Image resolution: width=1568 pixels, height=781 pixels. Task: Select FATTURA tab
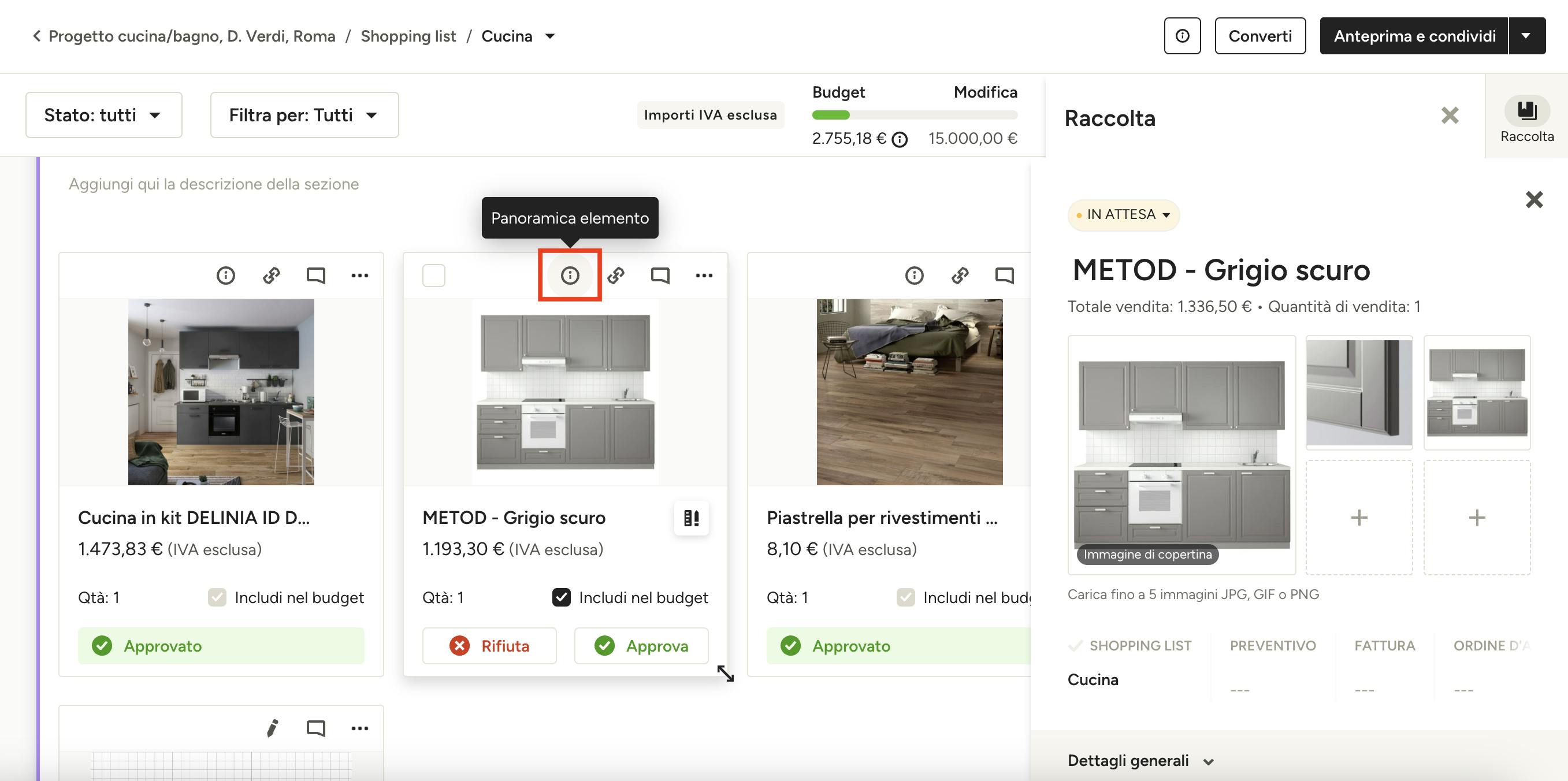point(1385,646)
